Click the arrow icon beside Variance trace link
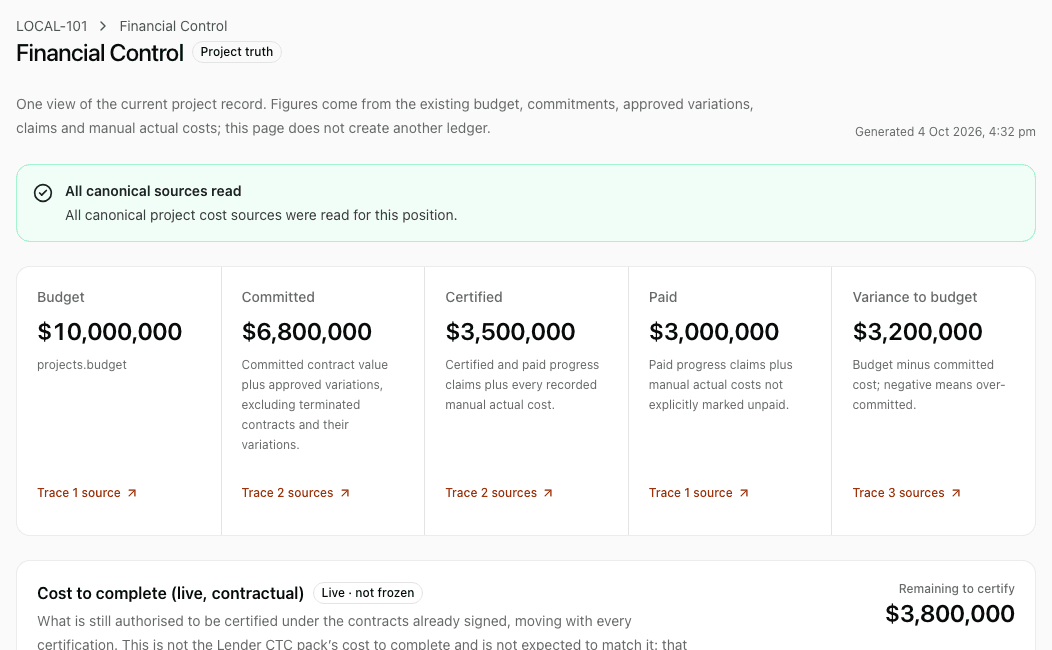The height and width of the screenshot is (650, 1052). 956,493
